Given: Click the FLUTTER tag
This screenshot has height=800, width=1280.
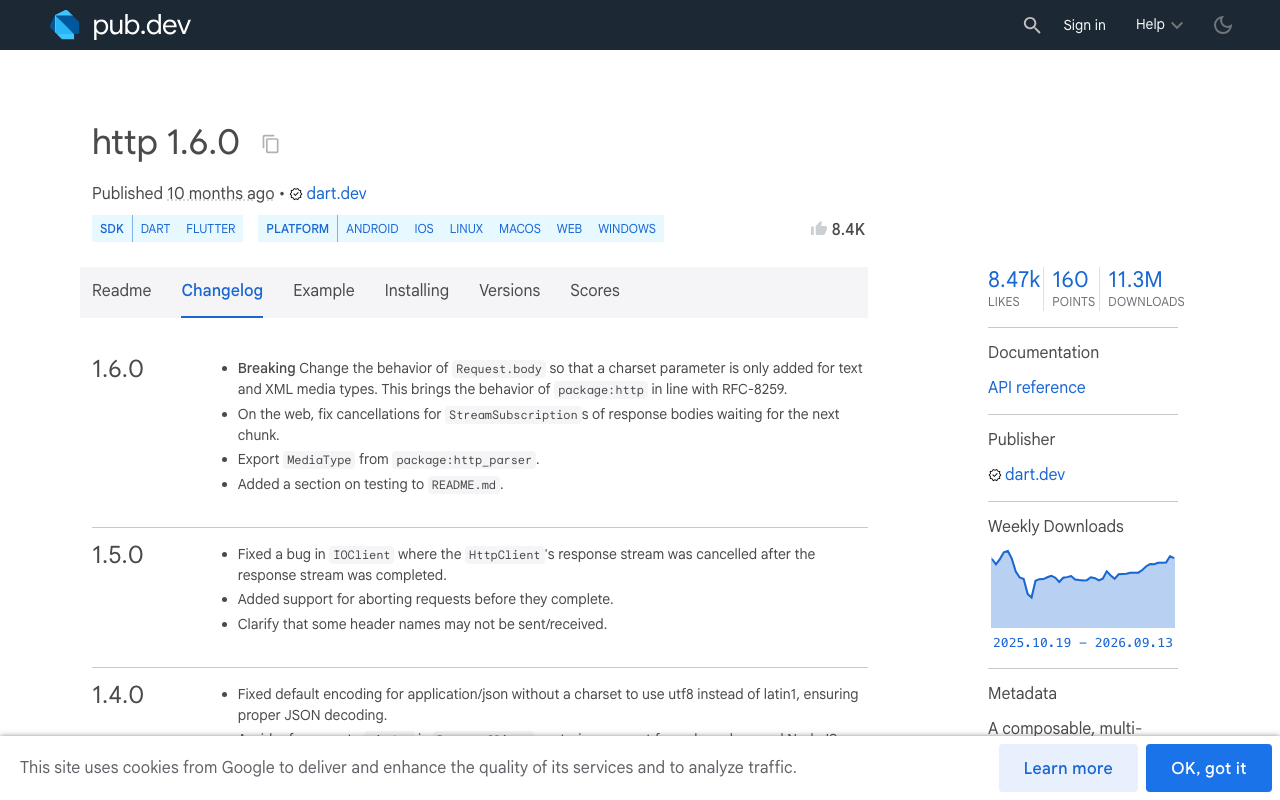Looking at the screenshot, I should point(211,229).
